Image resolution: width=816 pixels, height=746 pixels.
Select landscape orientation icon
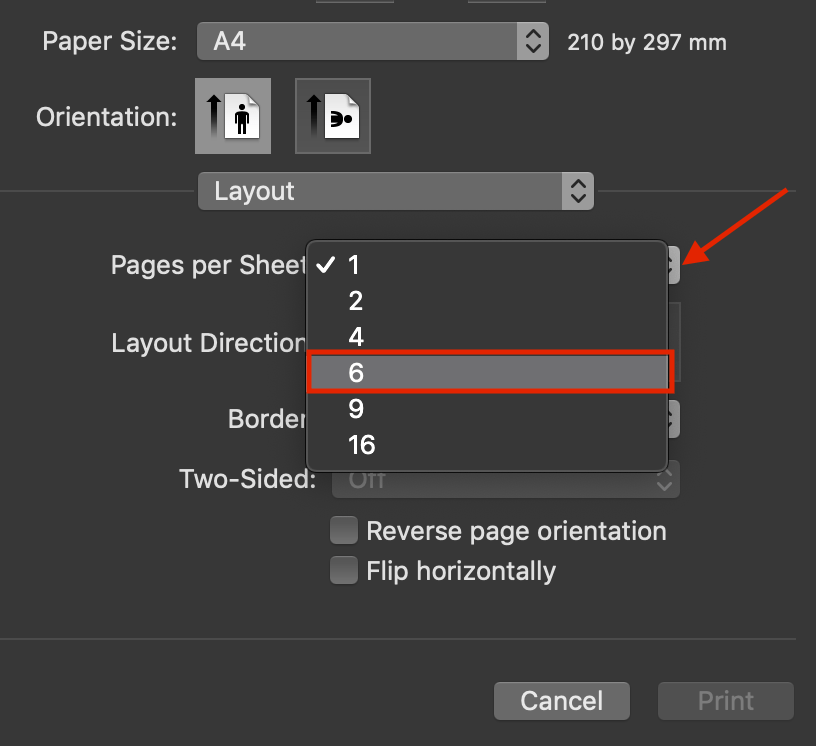333,116
